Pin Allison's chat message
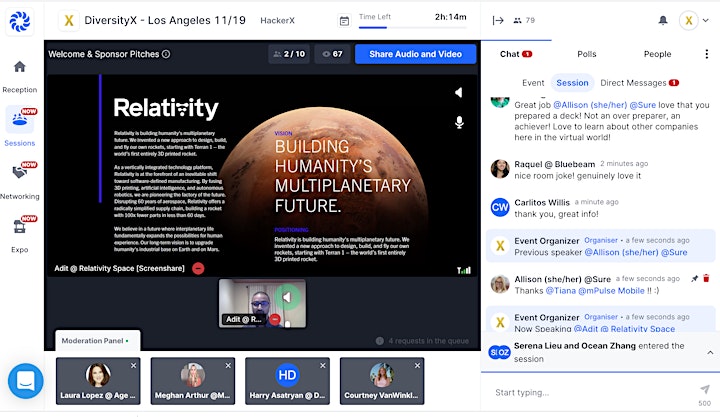Image resolution: width=720 pixels, height=417 pixels. click(694, 278)
